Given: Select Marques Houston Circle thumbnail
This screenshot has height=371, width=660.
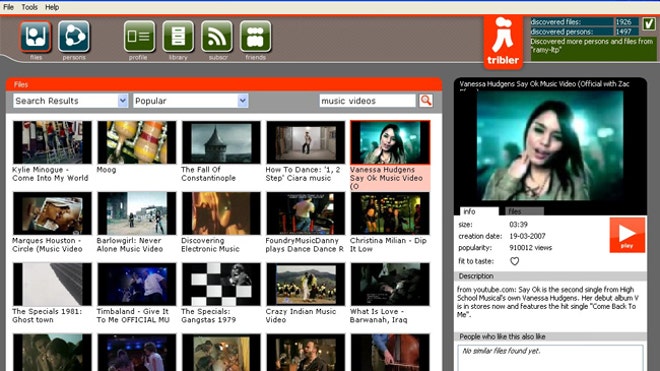Looking at the screenshot, I should click(52, 214).
